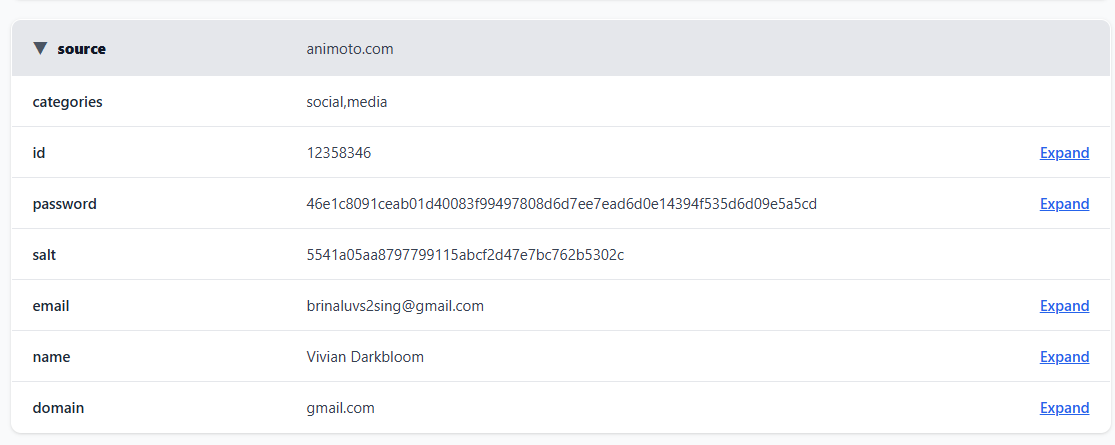Click the password field label

64,204
